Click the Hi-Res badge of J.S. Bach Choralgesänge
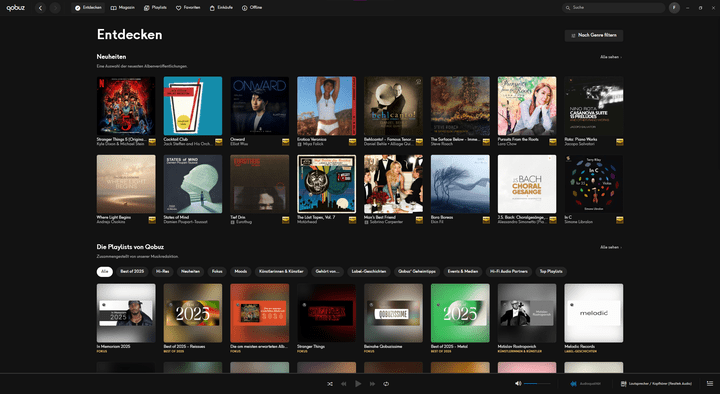720x394 pixels. pos(553,220)
